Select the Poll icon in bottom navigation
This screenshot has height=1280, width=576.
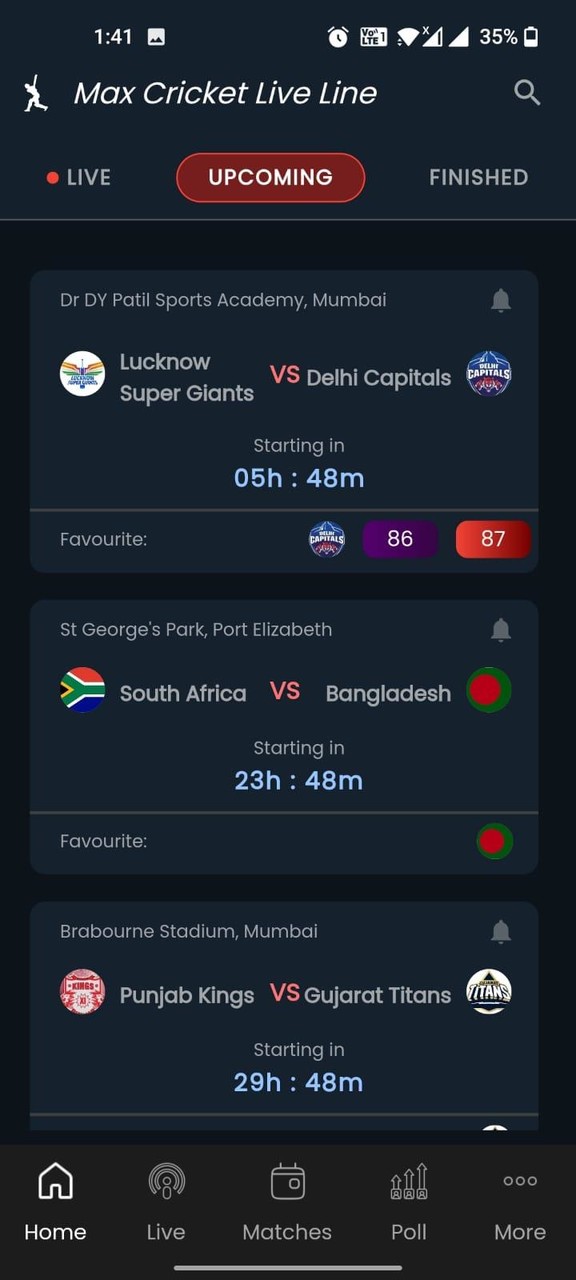pos(408,1183)
